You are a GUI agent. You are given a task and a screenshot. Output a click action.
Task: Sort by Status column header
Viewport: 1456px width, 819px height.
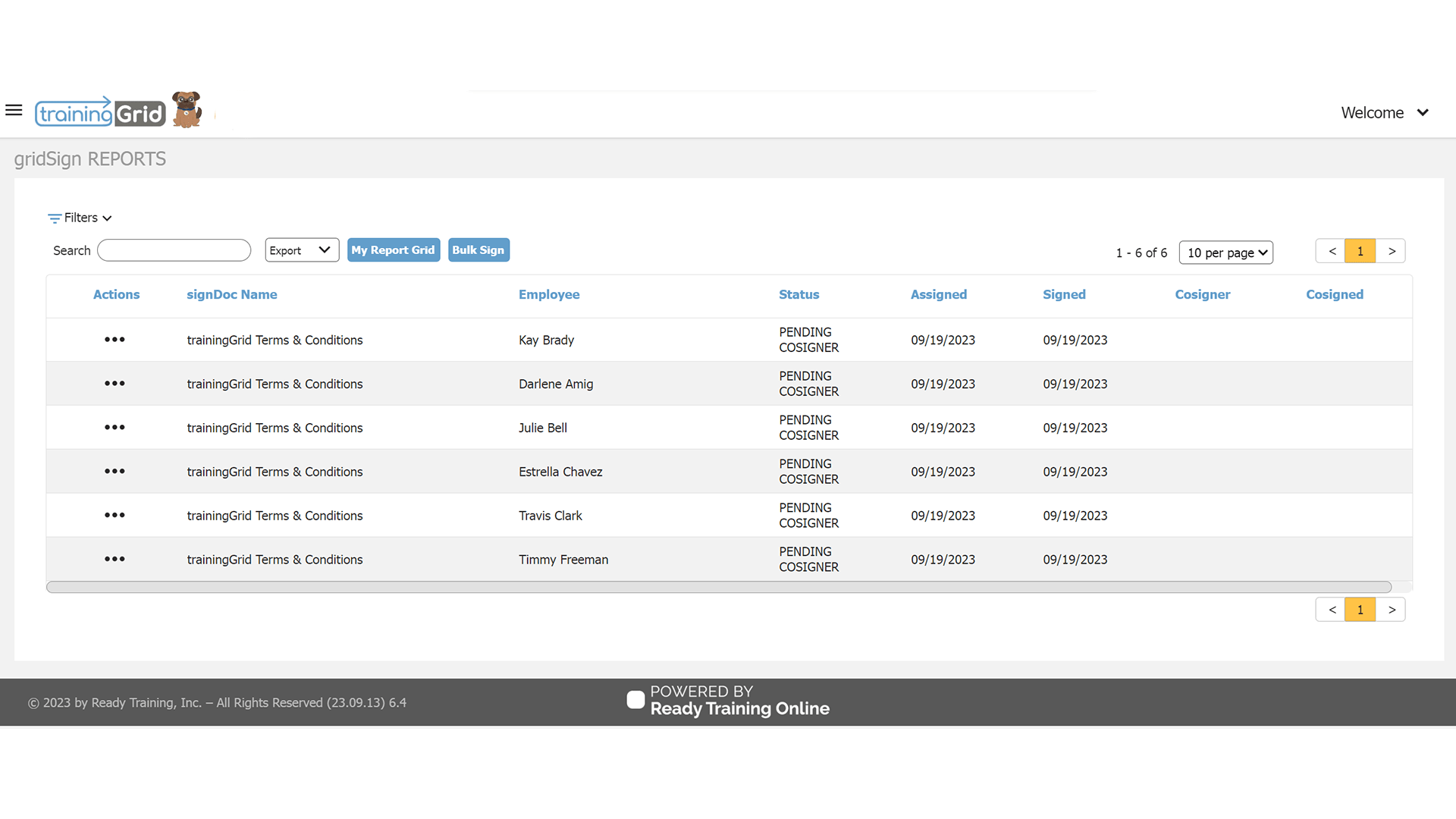tap(799, 294)
